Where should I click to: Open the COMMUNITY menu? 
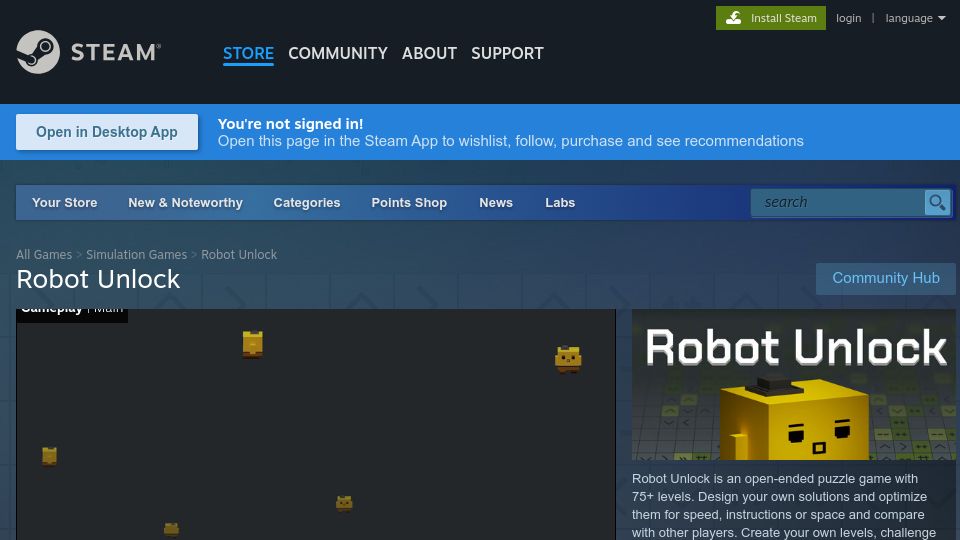[x=337, y=53]
